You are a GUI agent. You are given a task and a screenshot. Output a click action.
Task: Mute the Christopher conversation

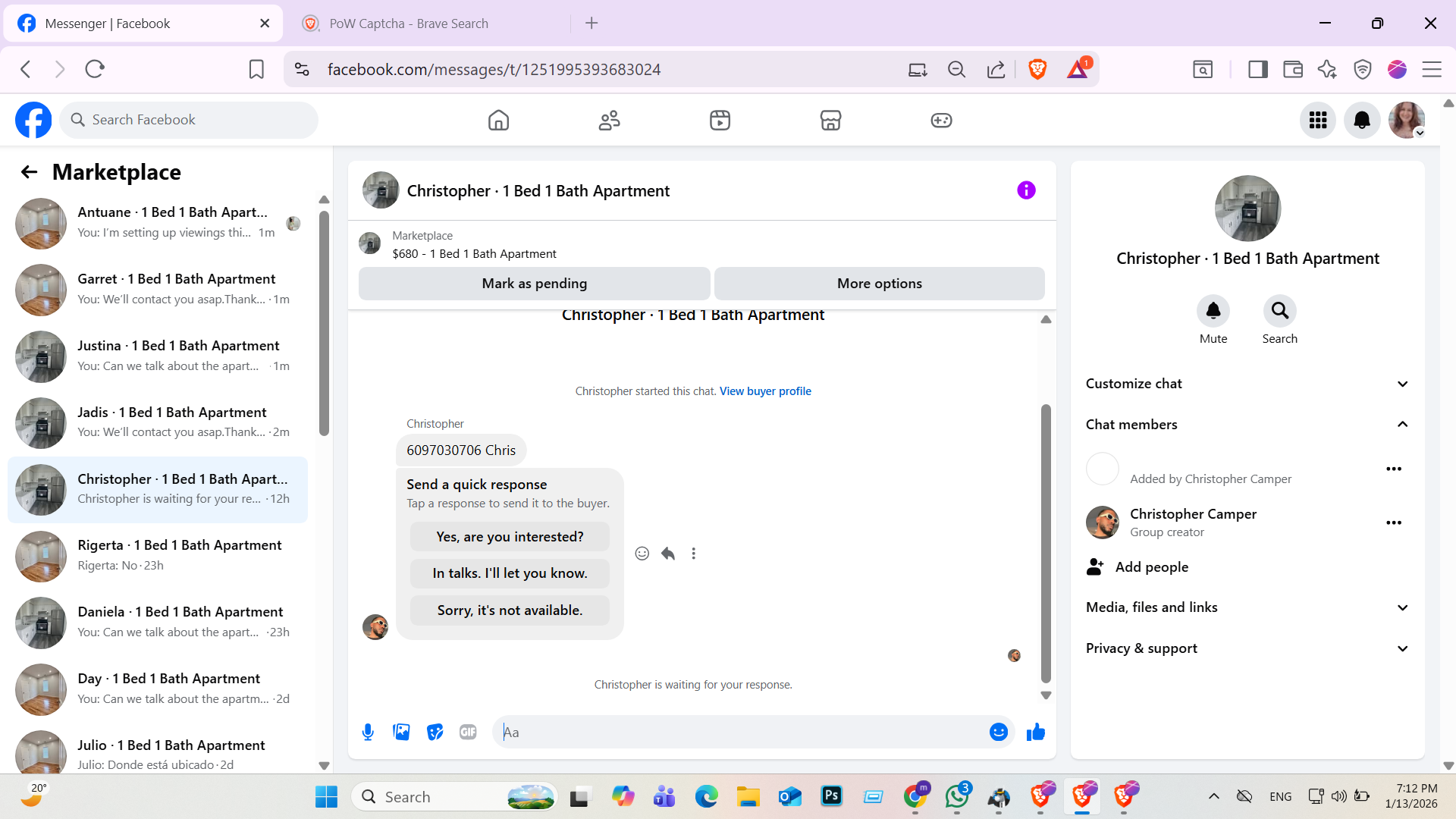pos(1213,311)
